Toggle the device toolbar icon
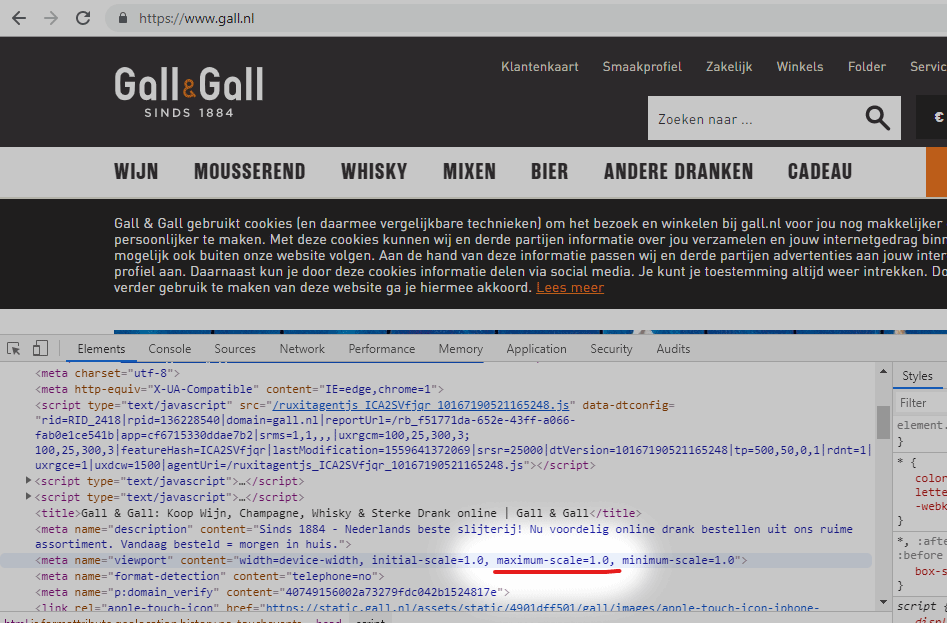This screenshot has height=623, width=947. point(40,348)
